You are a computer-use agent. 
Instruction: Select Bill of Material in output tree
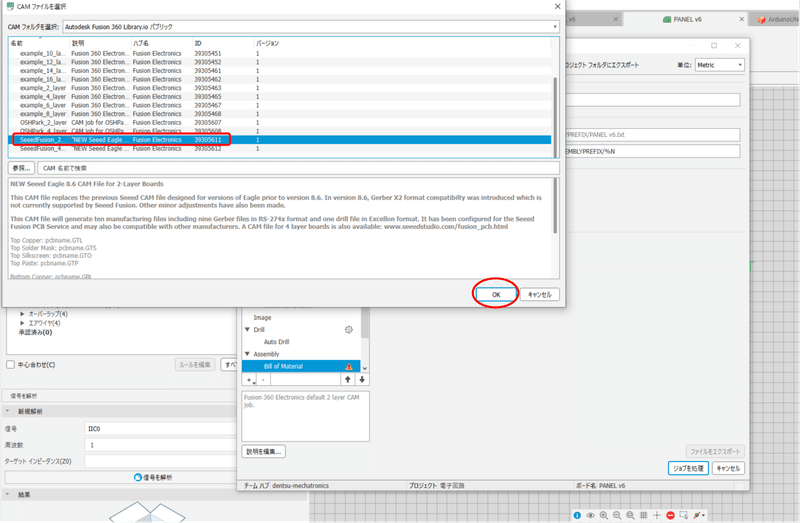coord(301,366)
